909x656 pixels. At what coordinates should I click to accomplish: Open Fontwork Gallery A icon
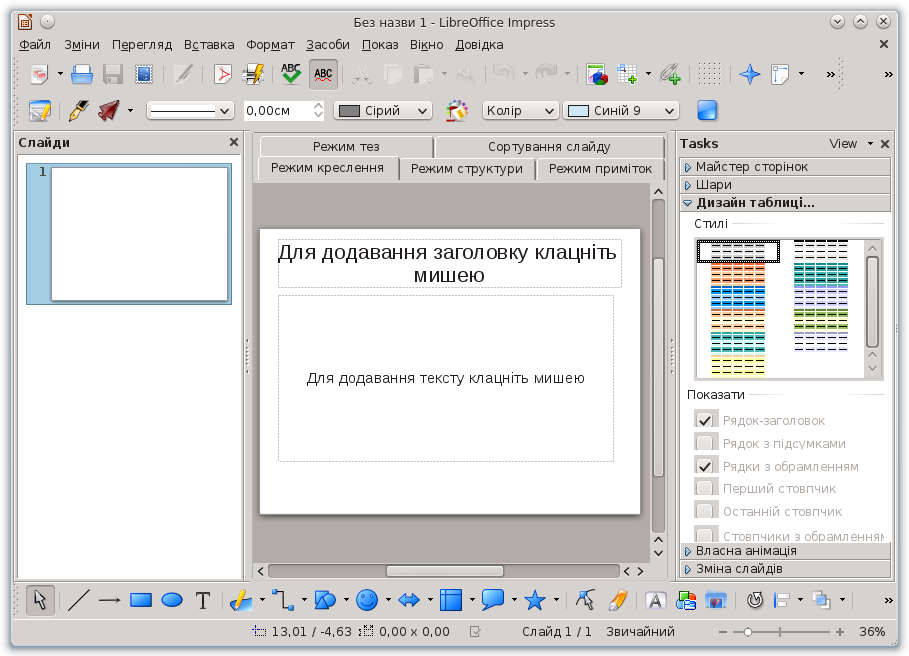(x=655, y=600)
